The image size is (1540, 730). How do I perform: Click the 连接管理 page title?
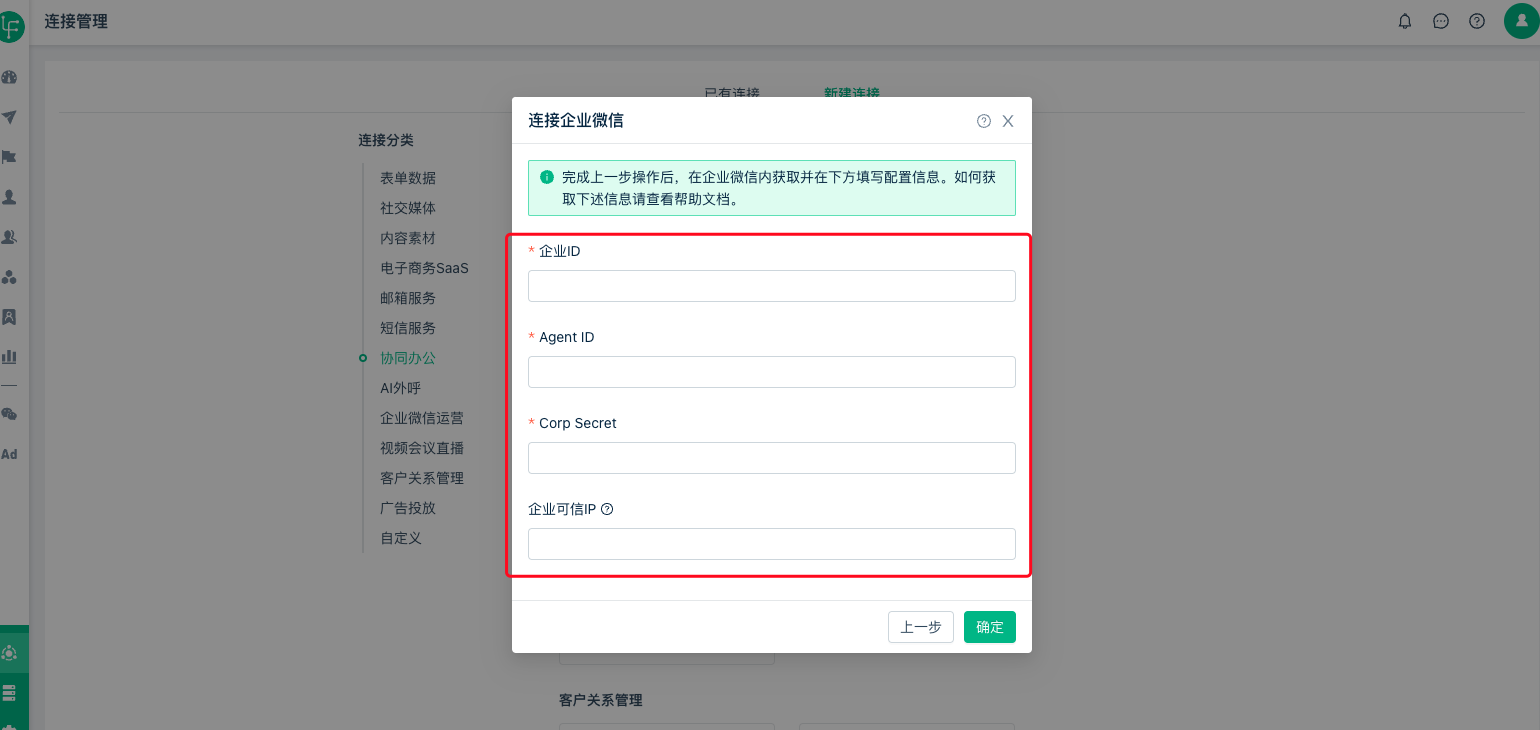[x=76, y=21]
